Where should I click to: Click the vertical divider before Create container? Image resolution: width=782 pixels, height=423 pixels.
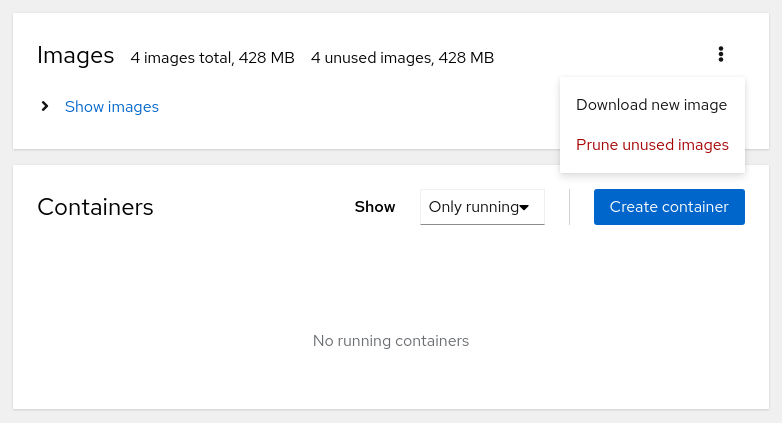(x=569, y=207)
